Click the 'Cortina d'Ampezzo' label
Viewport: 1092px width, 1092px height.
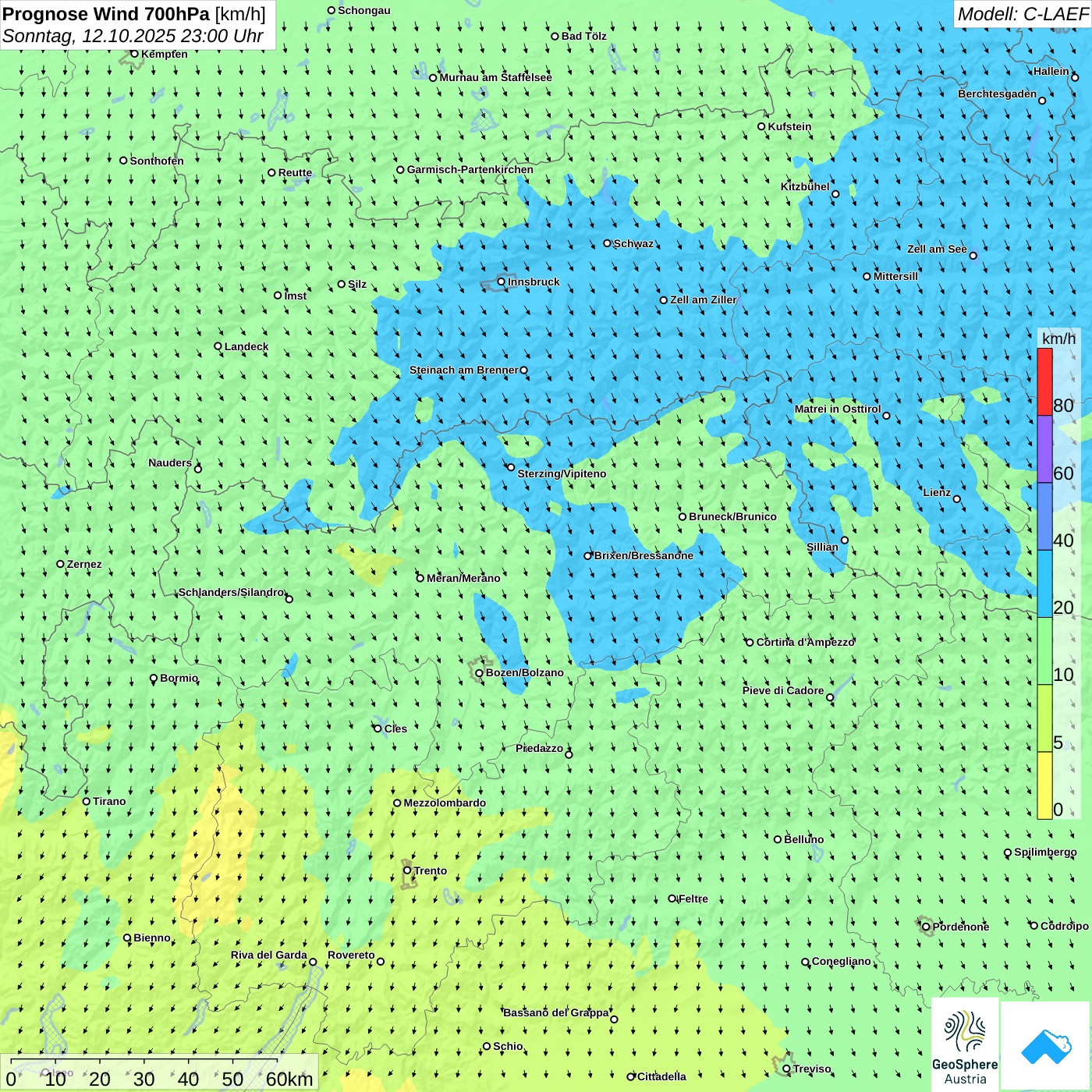click(x=806, y=642)
